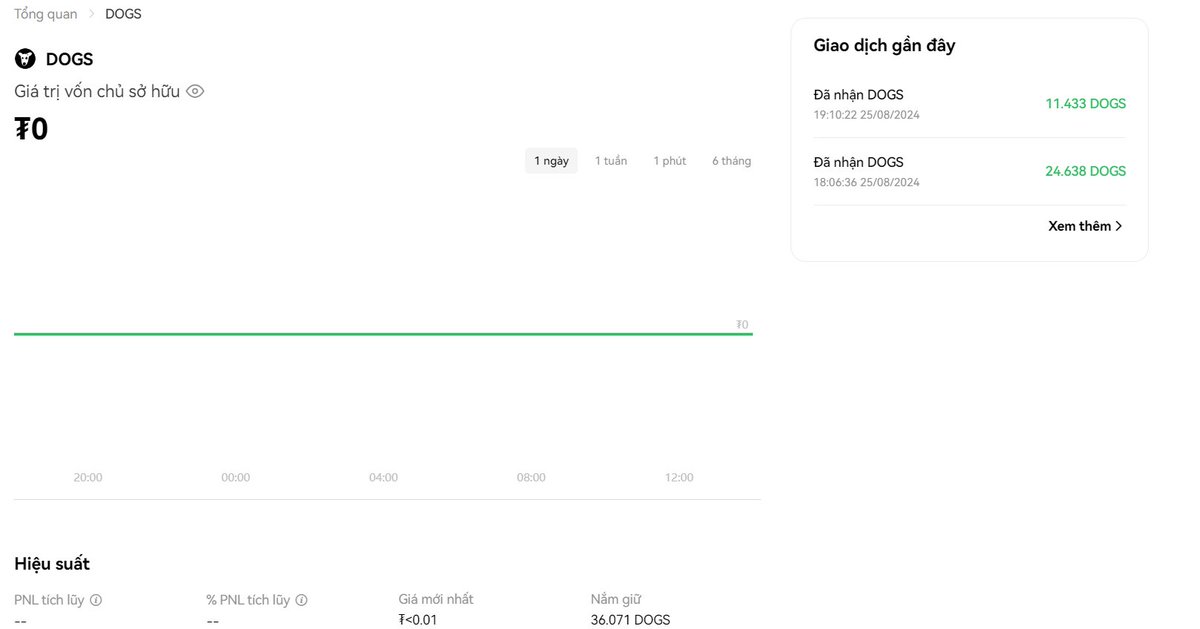Switch chart to 1 phút range
Screen dimensions: 1200x629
point(670,161)
